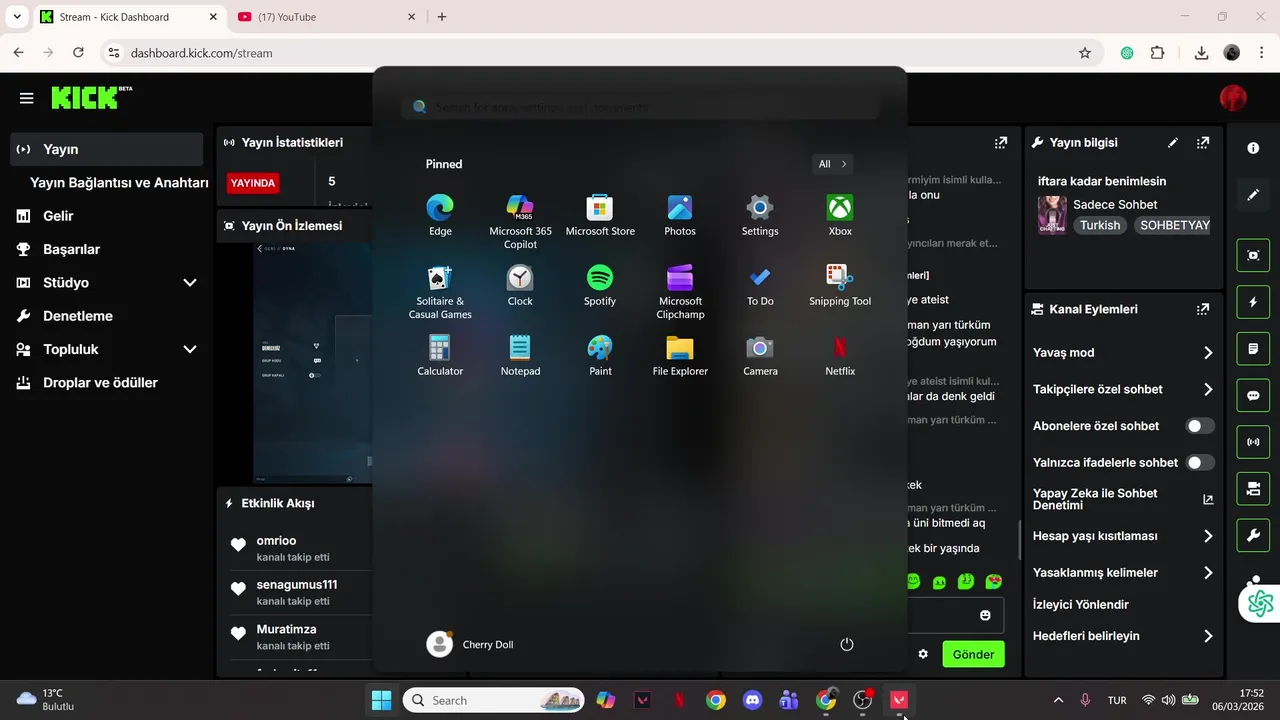Open the Kick profile avatar menu
Image resolution: width=1280 pixels, height=720 pixels.
click(1233, 98)
